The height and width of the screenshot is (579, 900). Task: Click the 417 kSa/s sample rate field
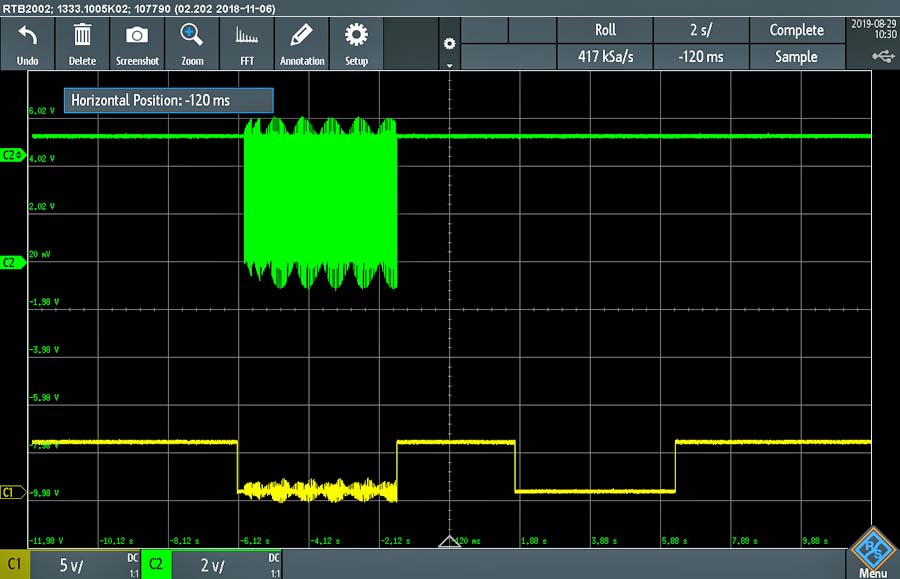click(x=605, y=56)
